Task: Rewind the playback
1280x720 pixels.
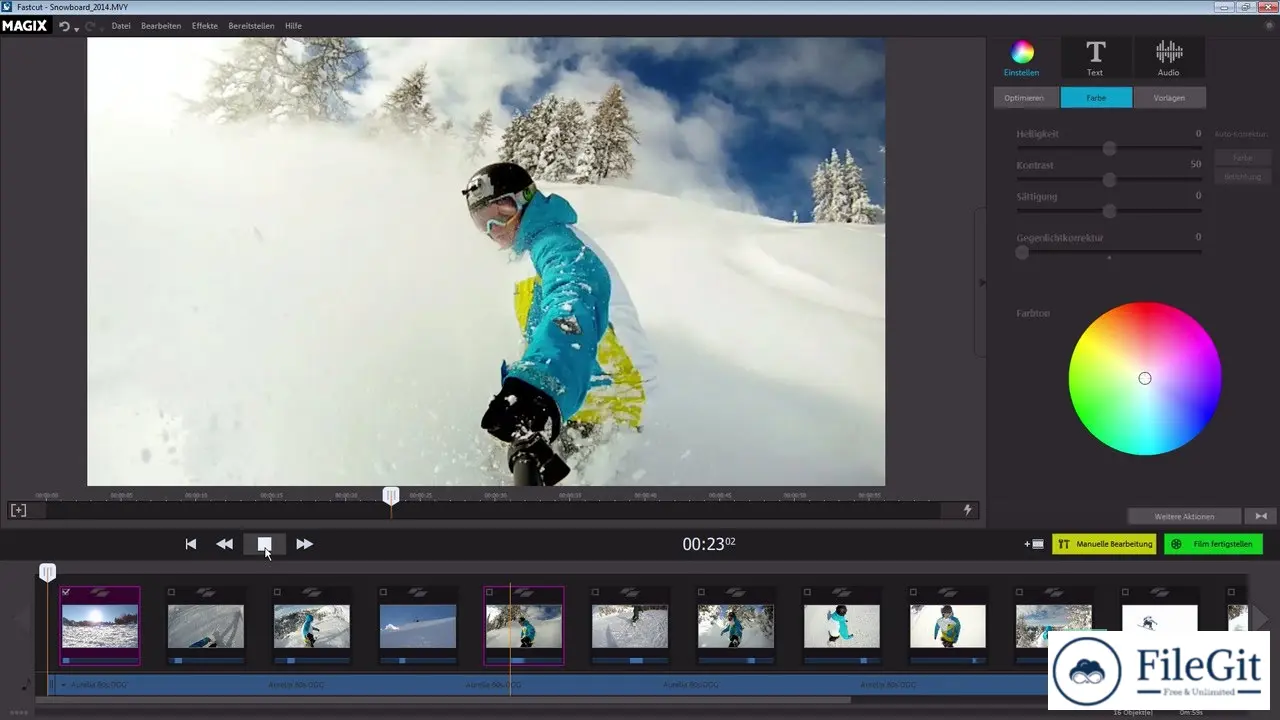Action: pyautogui.click(x=224, y=544)
